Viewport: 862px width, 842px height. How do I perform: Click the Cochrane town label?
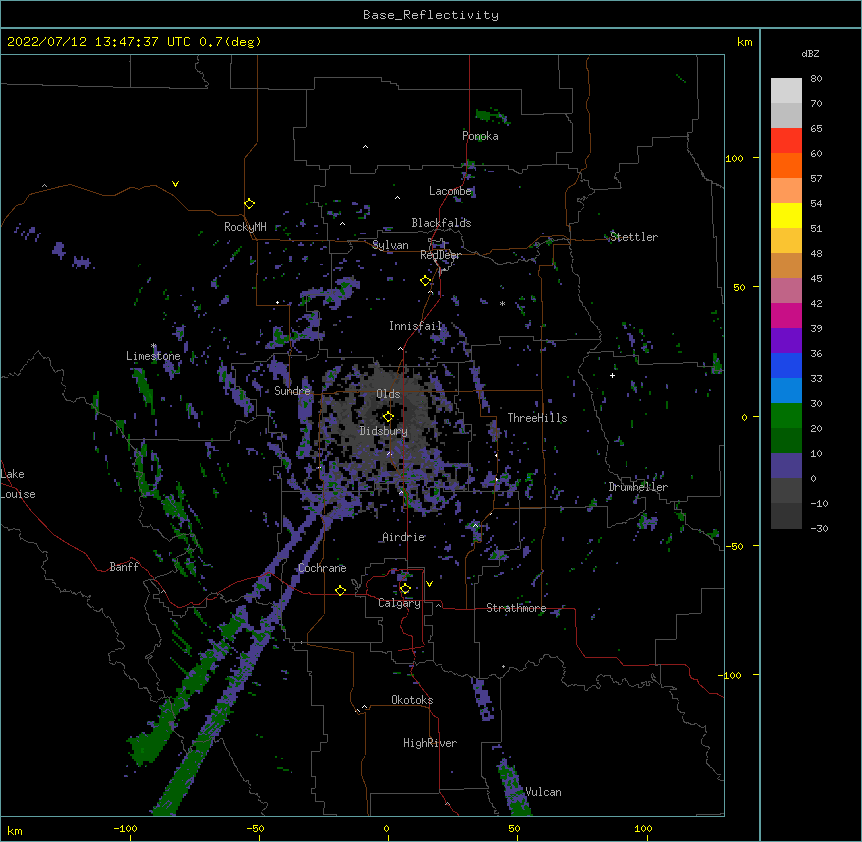(322, 568)
